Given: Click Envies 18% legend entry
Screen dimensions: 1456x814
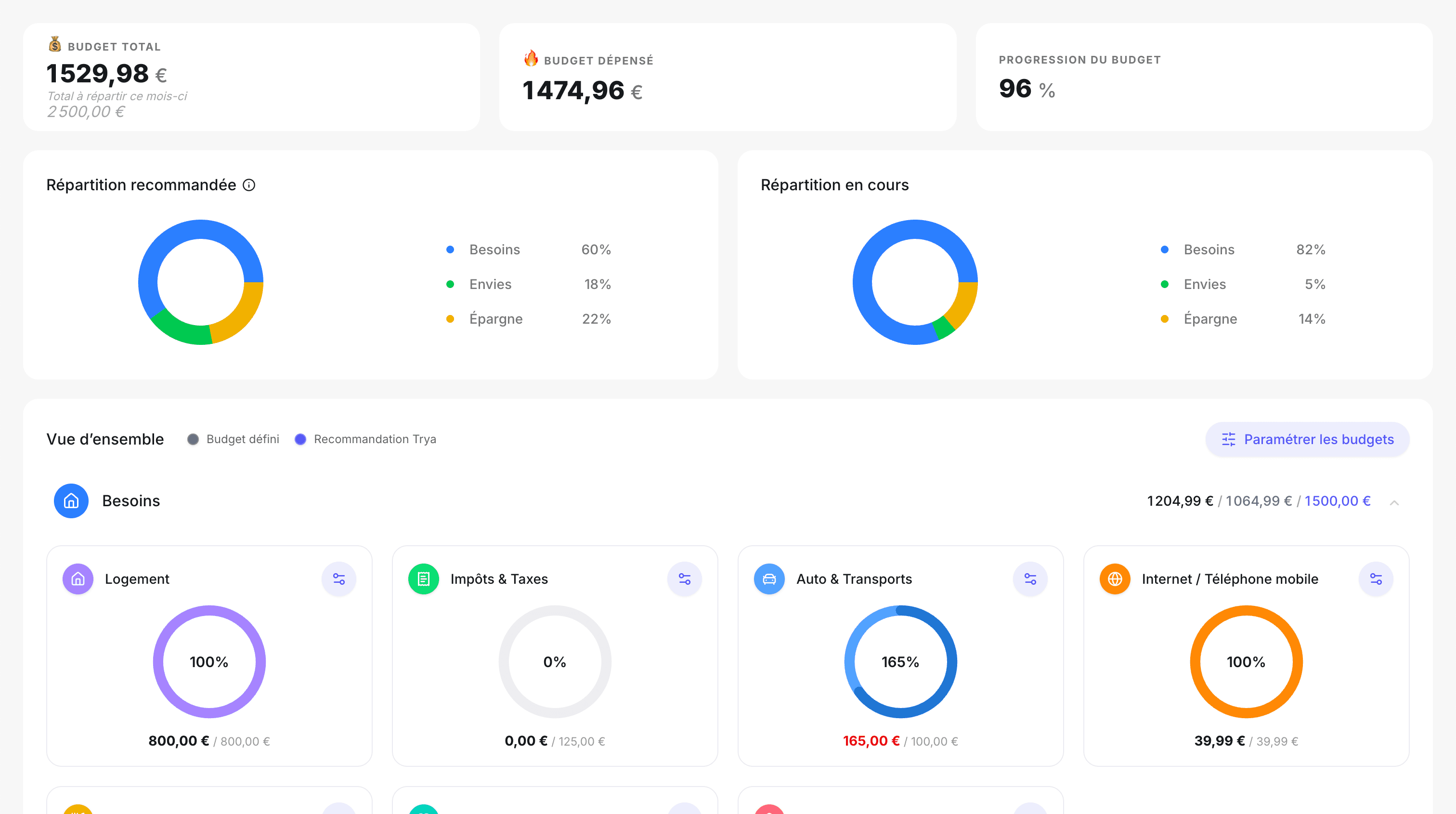Looking at the screenshot, I should pyautogui.click(x=529, y=284).
